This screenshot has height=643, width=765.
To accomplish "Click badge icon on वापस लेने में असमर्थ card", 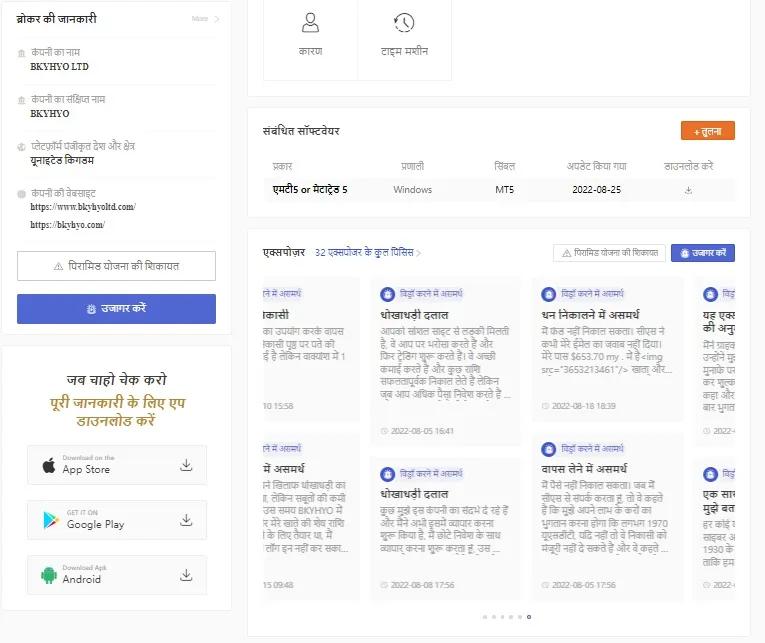I will 549,449.
